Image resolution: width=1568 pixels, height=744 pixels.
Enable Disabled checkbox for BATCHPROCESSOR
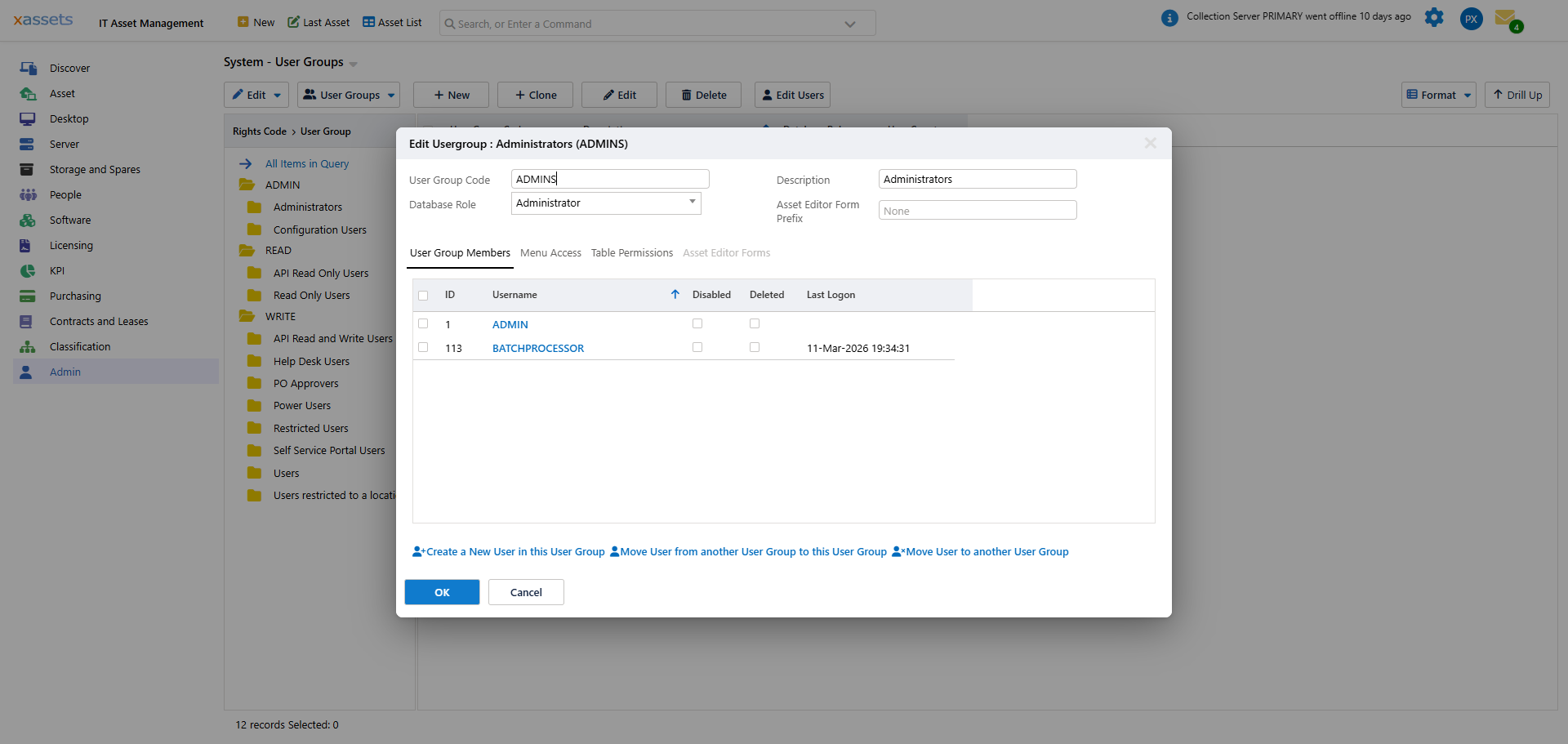click(697, 347)
